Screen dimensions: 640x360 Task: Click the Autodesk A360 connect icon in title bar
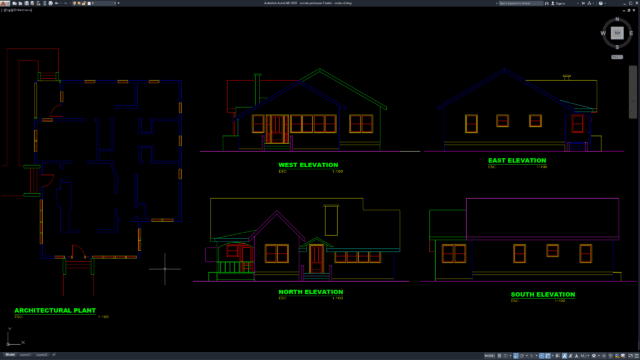589,3
